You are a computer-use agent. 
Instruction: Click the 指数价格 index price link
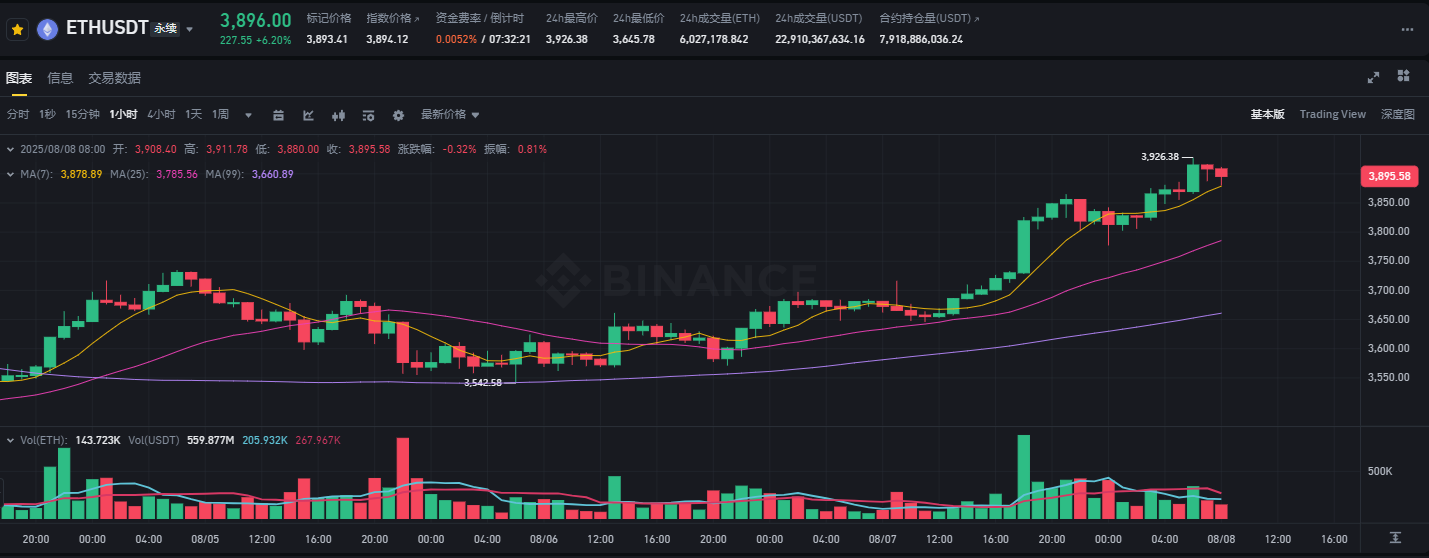point(391,18)
